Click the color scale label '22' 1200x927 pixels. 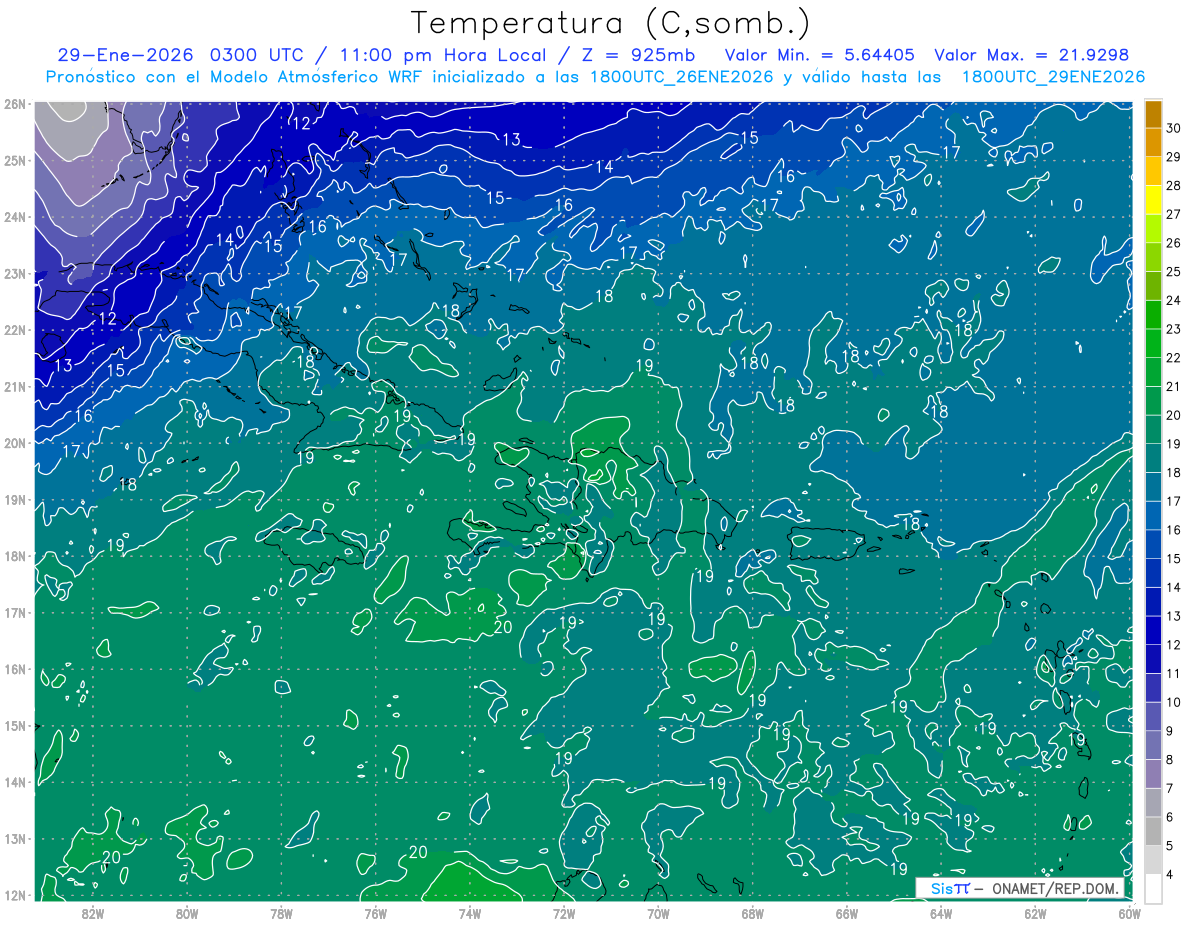[x=1173, y=358]
